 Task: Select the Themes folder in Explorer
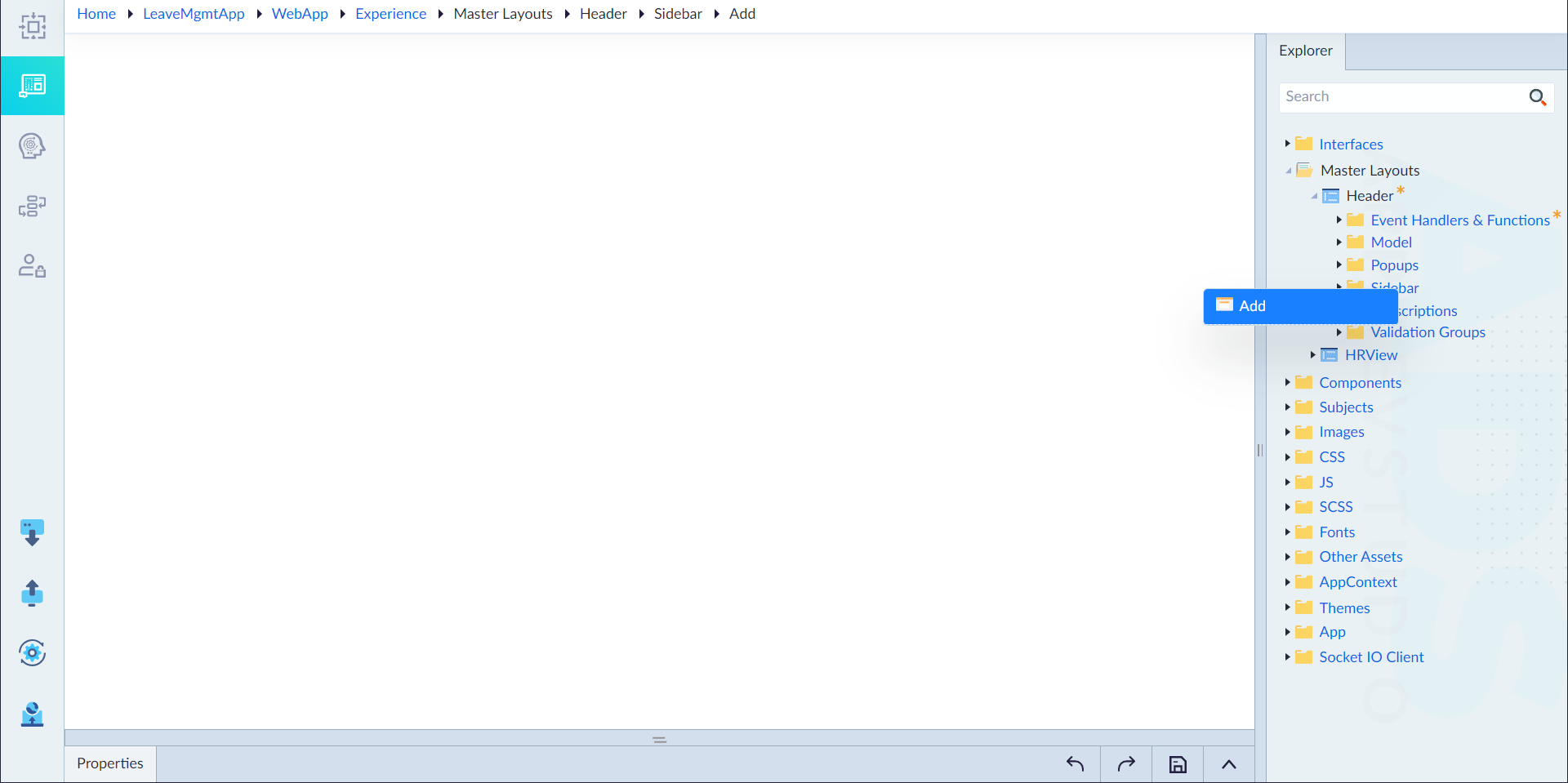point(1344,608)
